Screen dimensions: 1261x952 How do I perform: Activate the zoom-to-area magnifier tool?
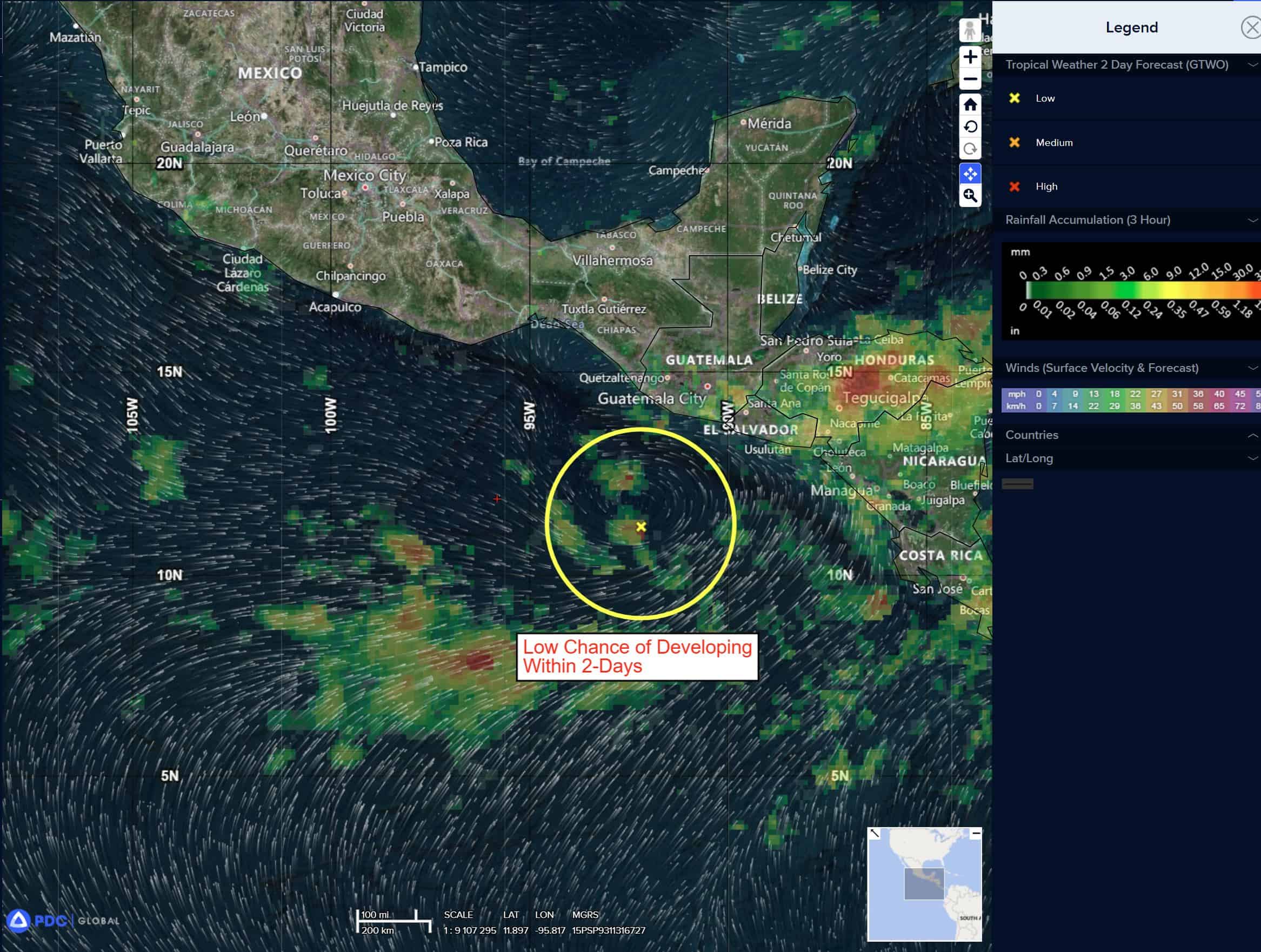click(x=970, y=196)
